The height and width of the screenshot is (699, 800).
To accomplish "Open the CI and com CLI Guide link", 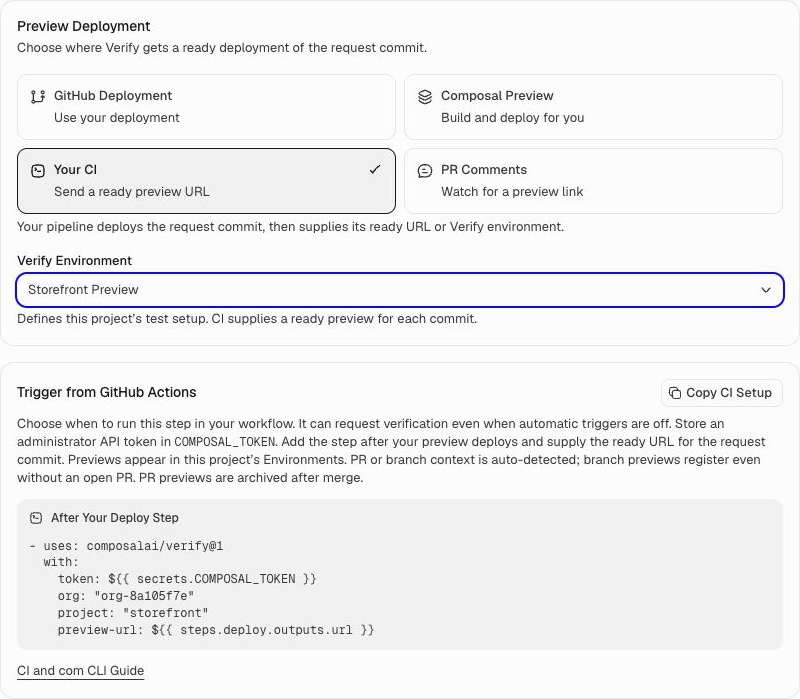I will 81,670.
